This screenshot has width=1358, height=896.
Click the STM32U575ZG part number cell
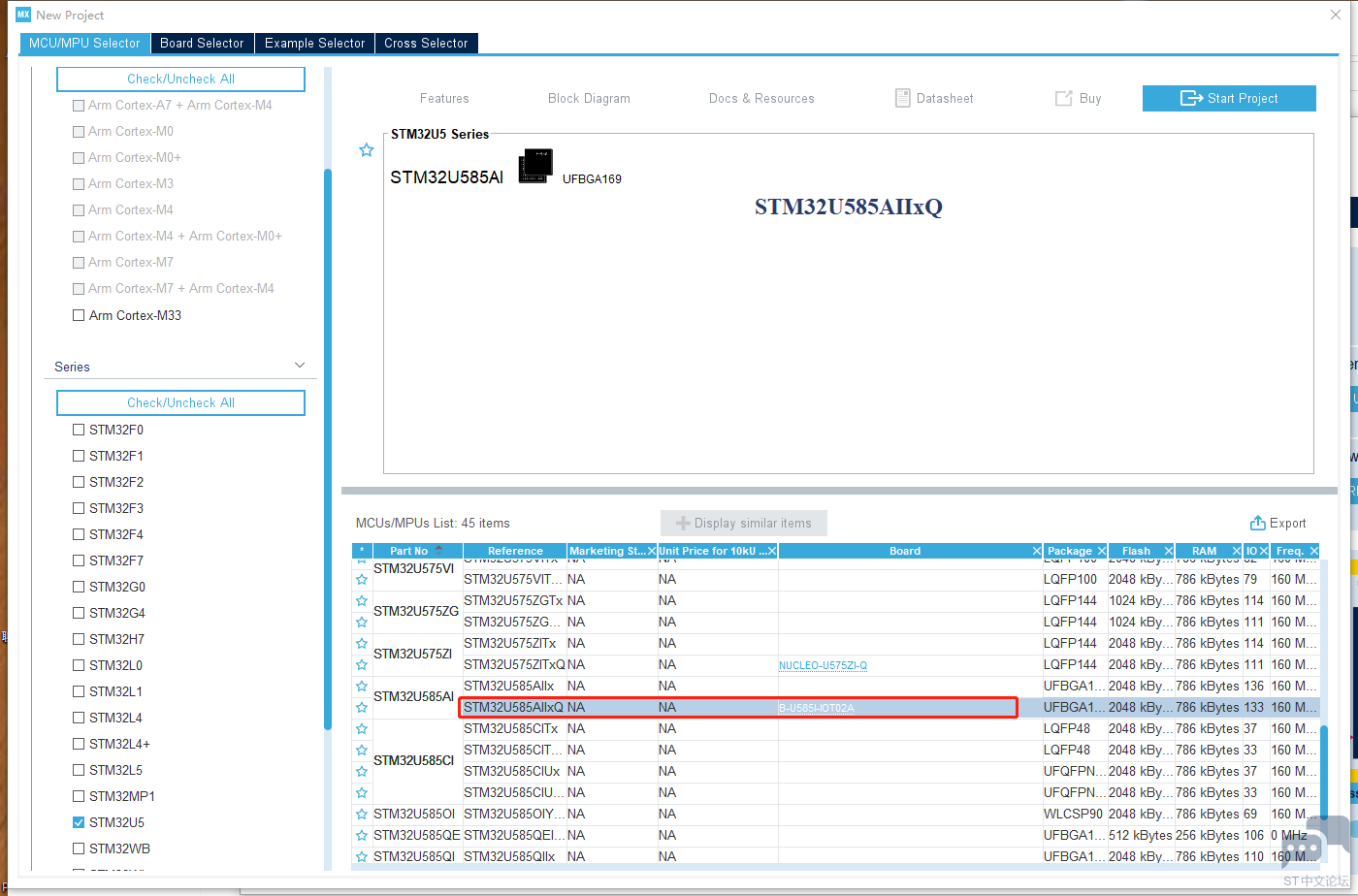coord(417,611)
